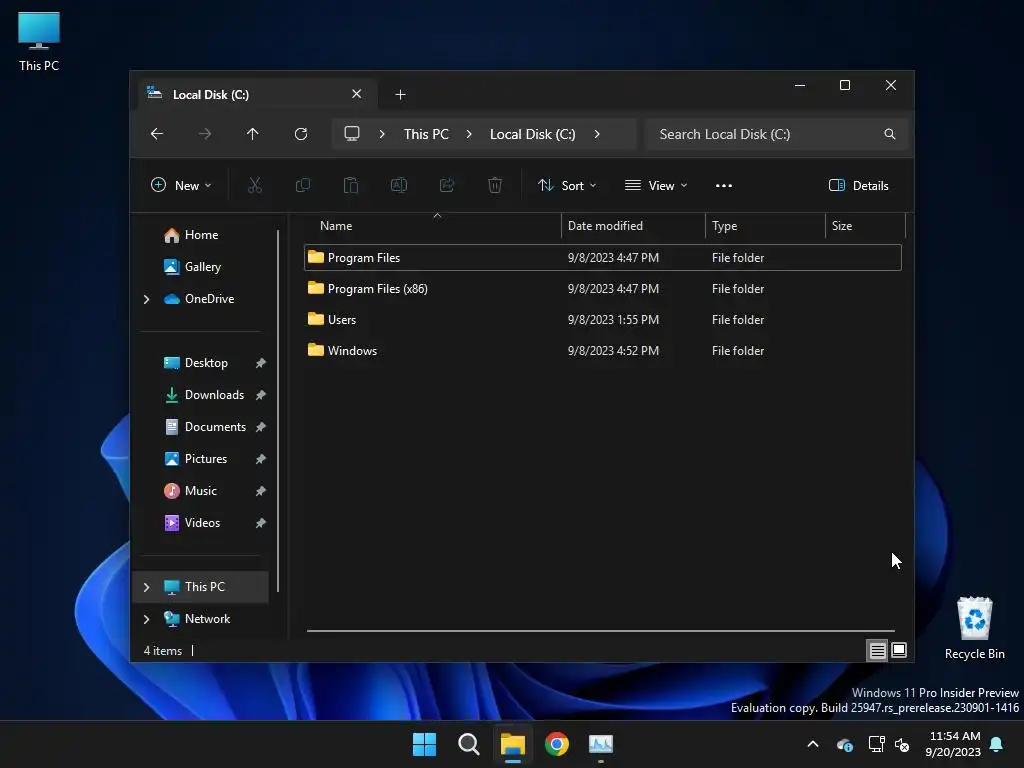This screenshot has height=768, width=1024.
Task: Select the Windows folder
Action: pyautogui.click(x=603, y=351)
